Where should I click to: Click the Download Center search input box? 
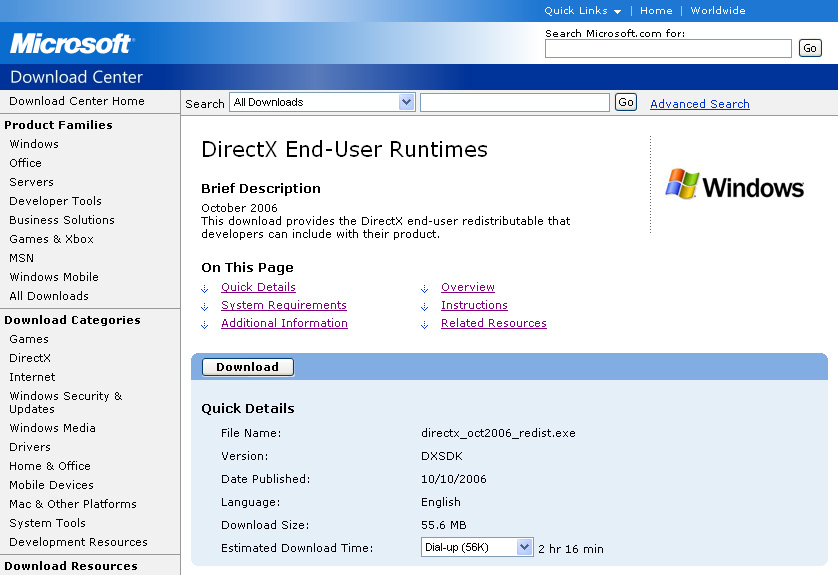(514, 102)
